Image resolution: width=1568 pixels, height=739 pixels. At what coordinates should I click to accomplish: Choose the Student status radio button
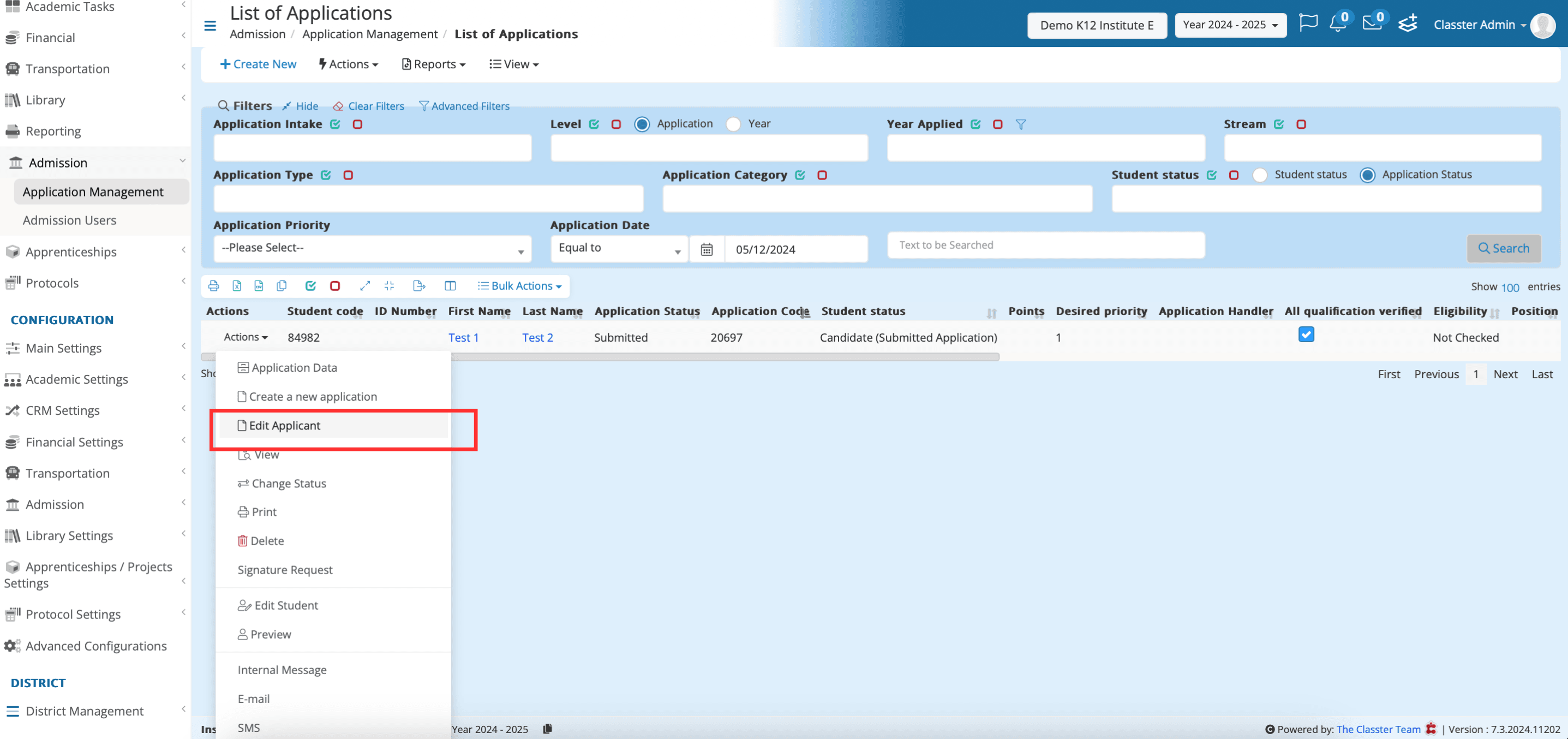coord(1260,175)
